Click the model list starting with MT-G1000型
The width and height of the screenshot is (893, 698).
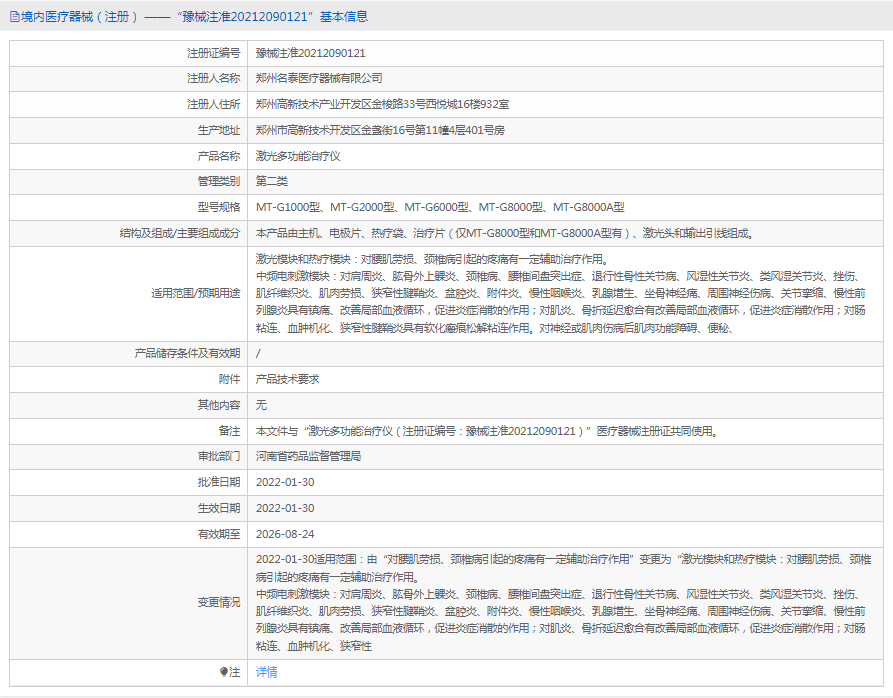pyautogui.click(x=440, y=207)
